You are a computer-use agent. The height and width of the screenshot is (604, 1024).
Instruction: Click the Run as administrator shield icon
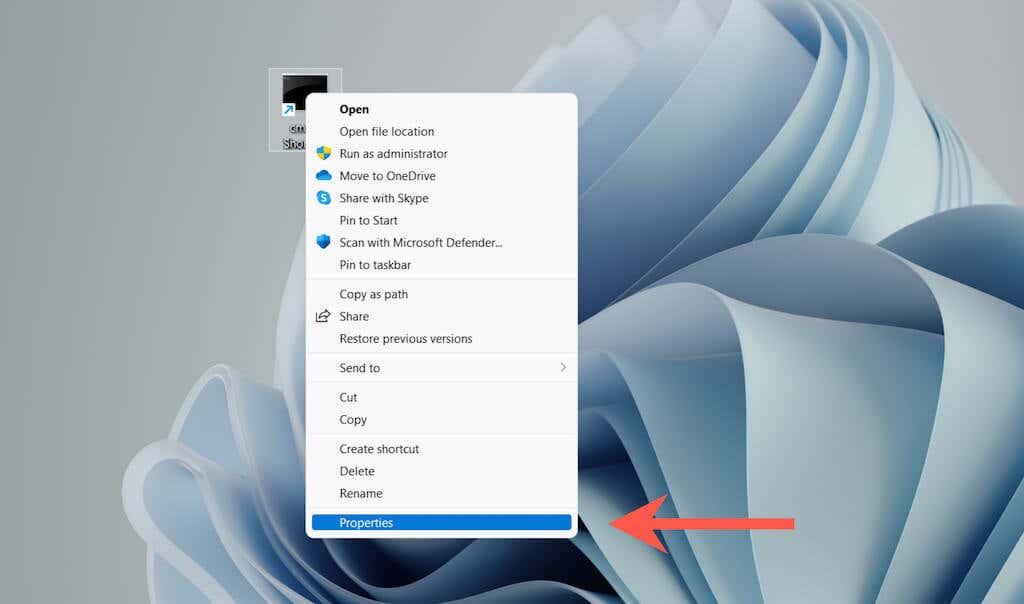pyautogui.click(x=322, y=153)
